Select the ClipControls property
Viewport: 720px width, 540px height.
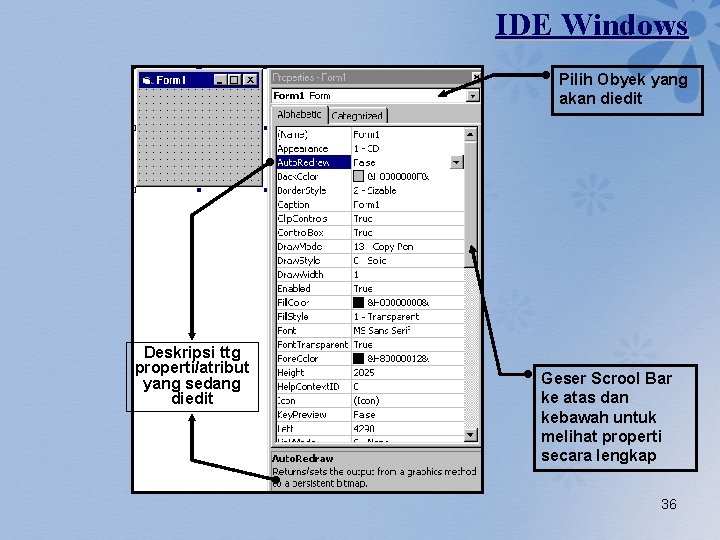pyautogui.click(x=314, y=219)
